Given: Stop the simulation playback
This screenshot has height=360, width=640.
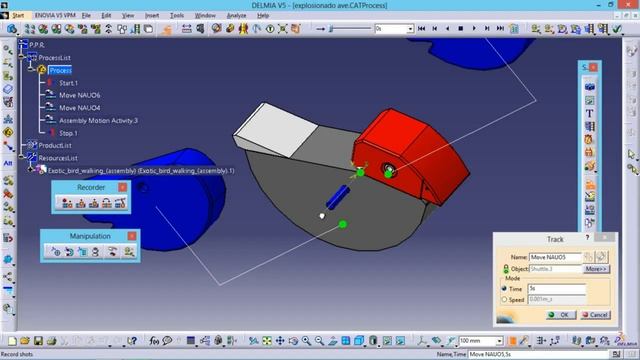Looking at the screenshot, I should (x=460, y=28).
